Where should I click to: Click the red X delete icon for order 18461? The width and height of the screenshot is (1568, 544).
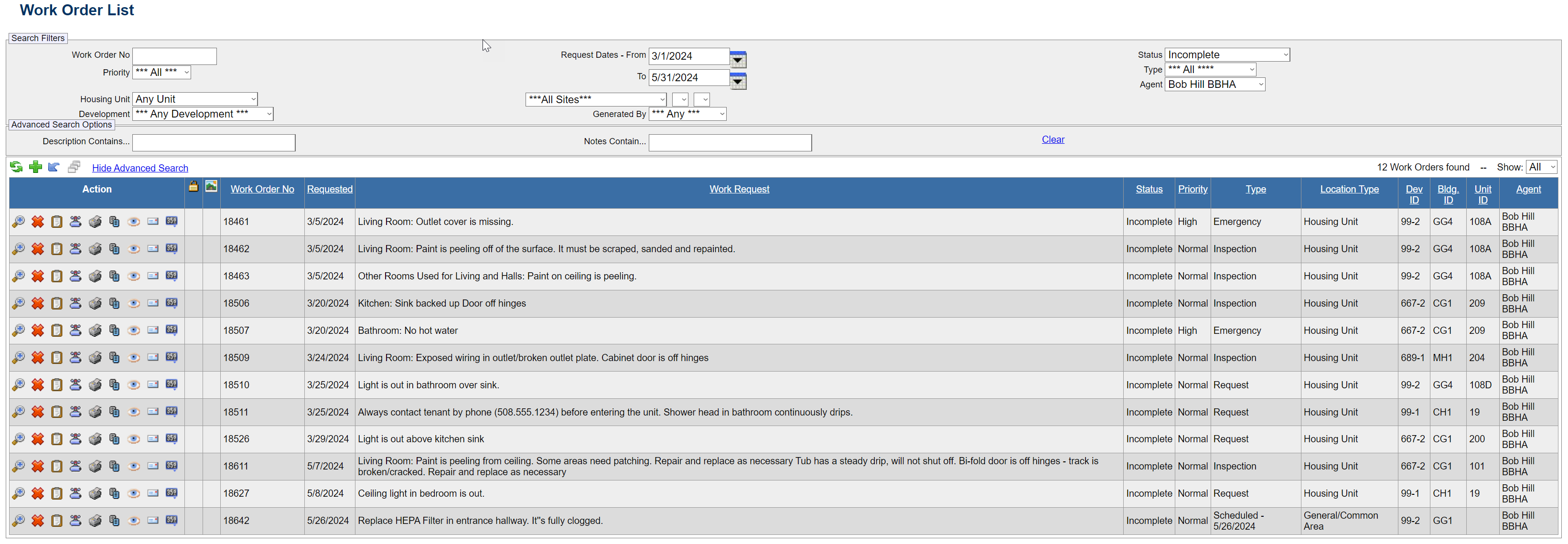click(38, 222)
